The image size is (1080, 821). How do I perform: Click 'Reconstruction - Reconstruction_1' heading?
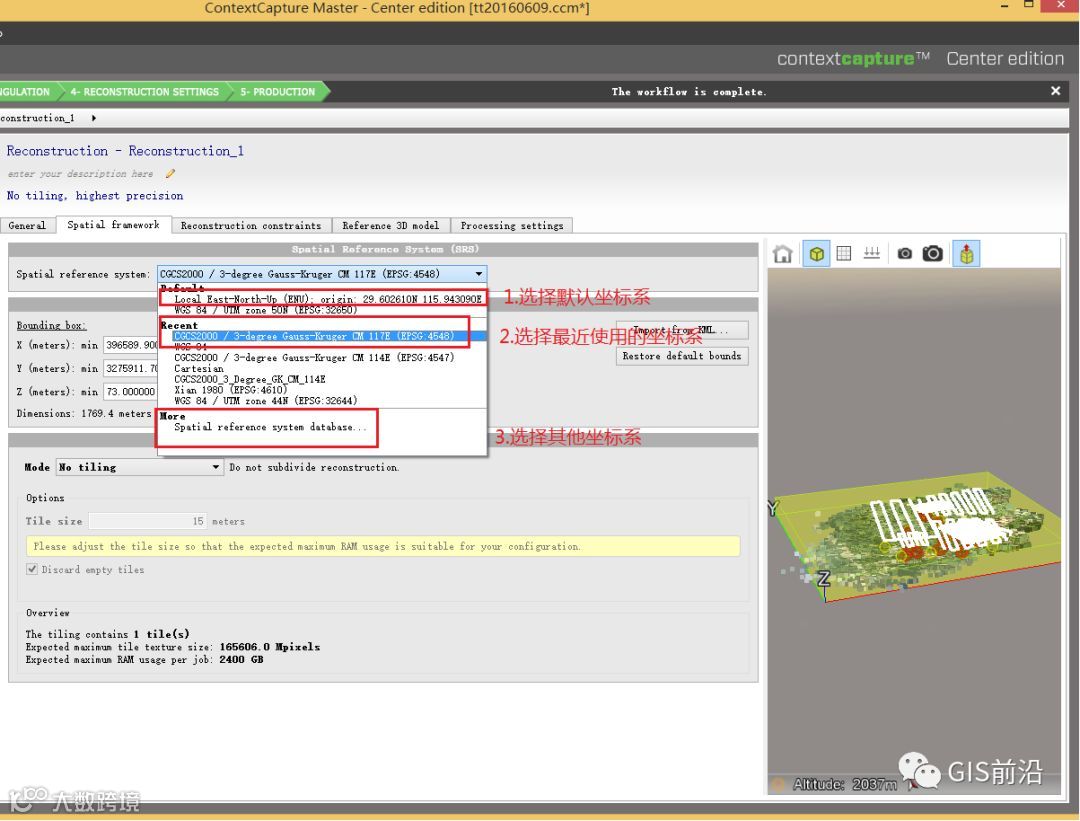click(x=125, y=151)
